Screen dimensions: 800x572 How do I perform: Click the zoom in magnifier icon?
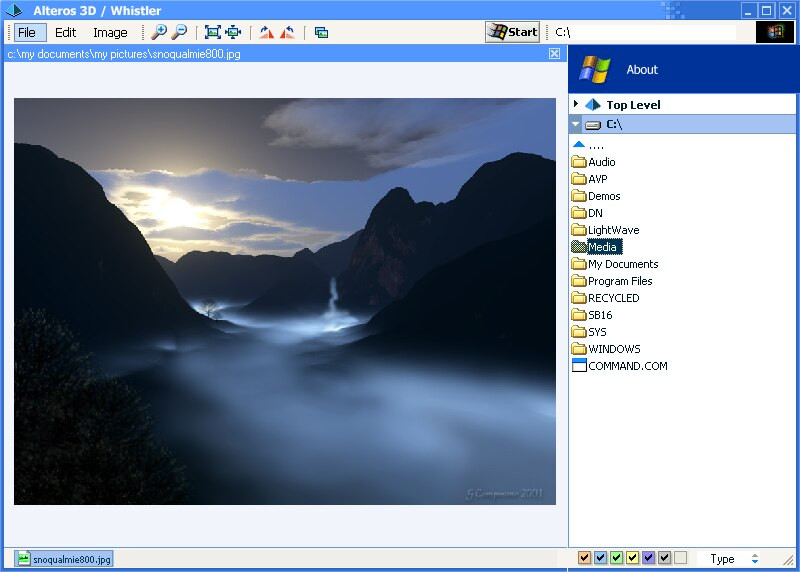pyautogui.click(x=159, y=32)
